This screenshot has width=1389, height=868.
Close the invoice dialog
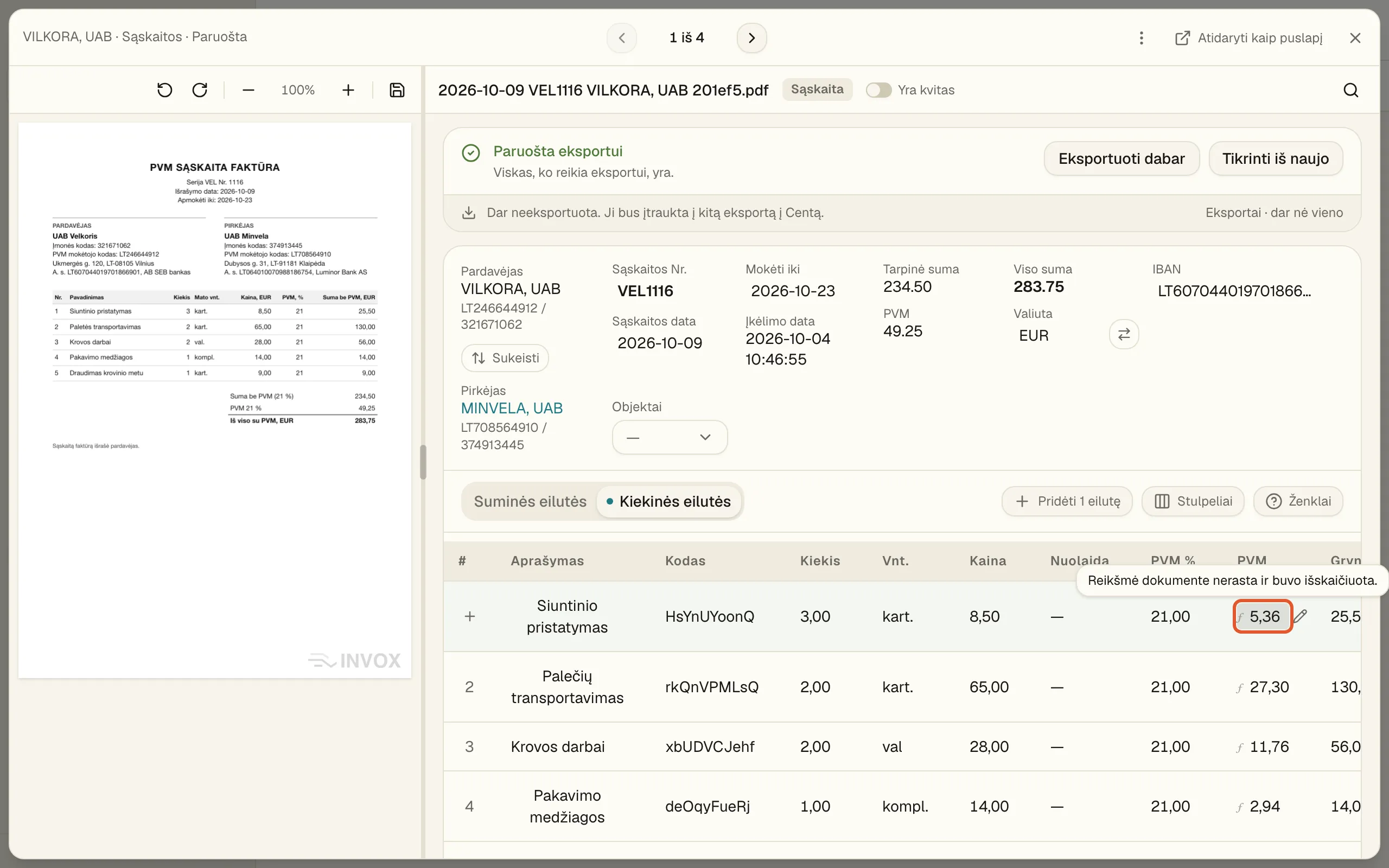[x=1355, y=38]
